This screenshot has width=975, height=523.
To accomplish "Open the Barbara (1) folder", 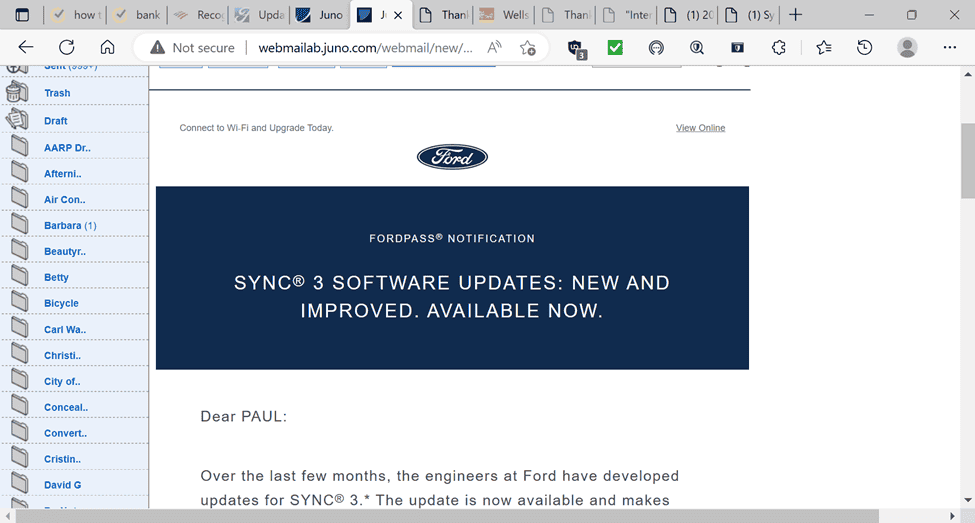I will 70,226.
